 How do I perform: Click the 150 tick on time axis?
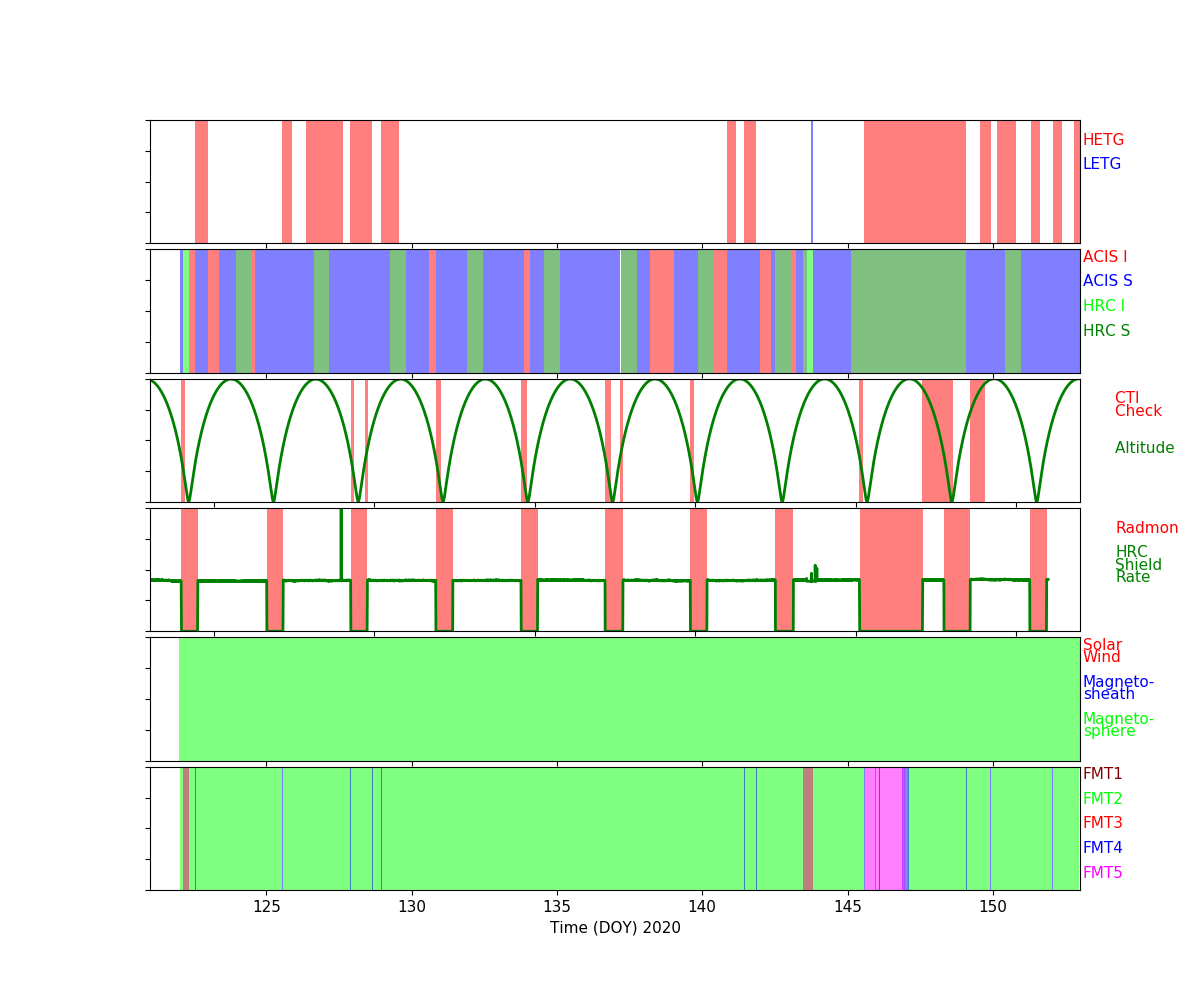point(992,907)
